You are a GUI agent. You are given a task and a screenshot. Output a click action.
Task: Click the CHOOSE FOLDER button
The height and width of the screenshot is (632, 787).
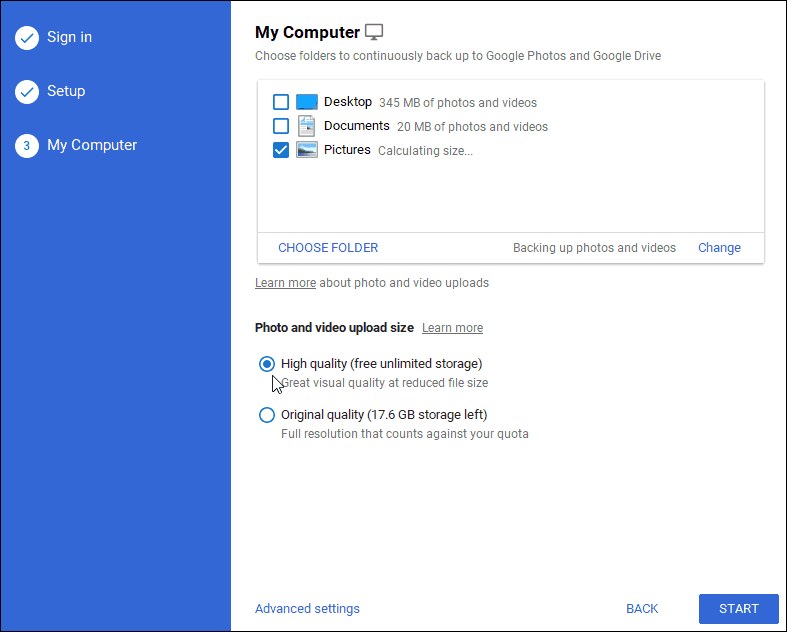tap(328, 248)
